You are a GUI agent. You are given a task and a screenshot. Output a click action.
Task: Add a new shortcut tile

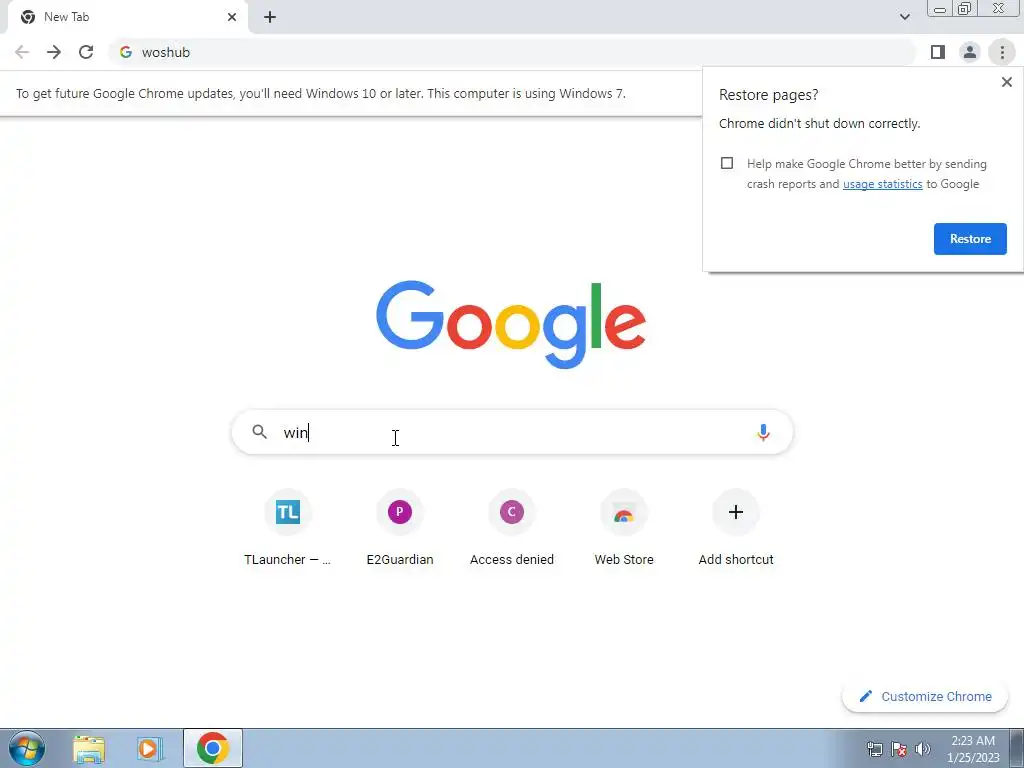point(736,529)
